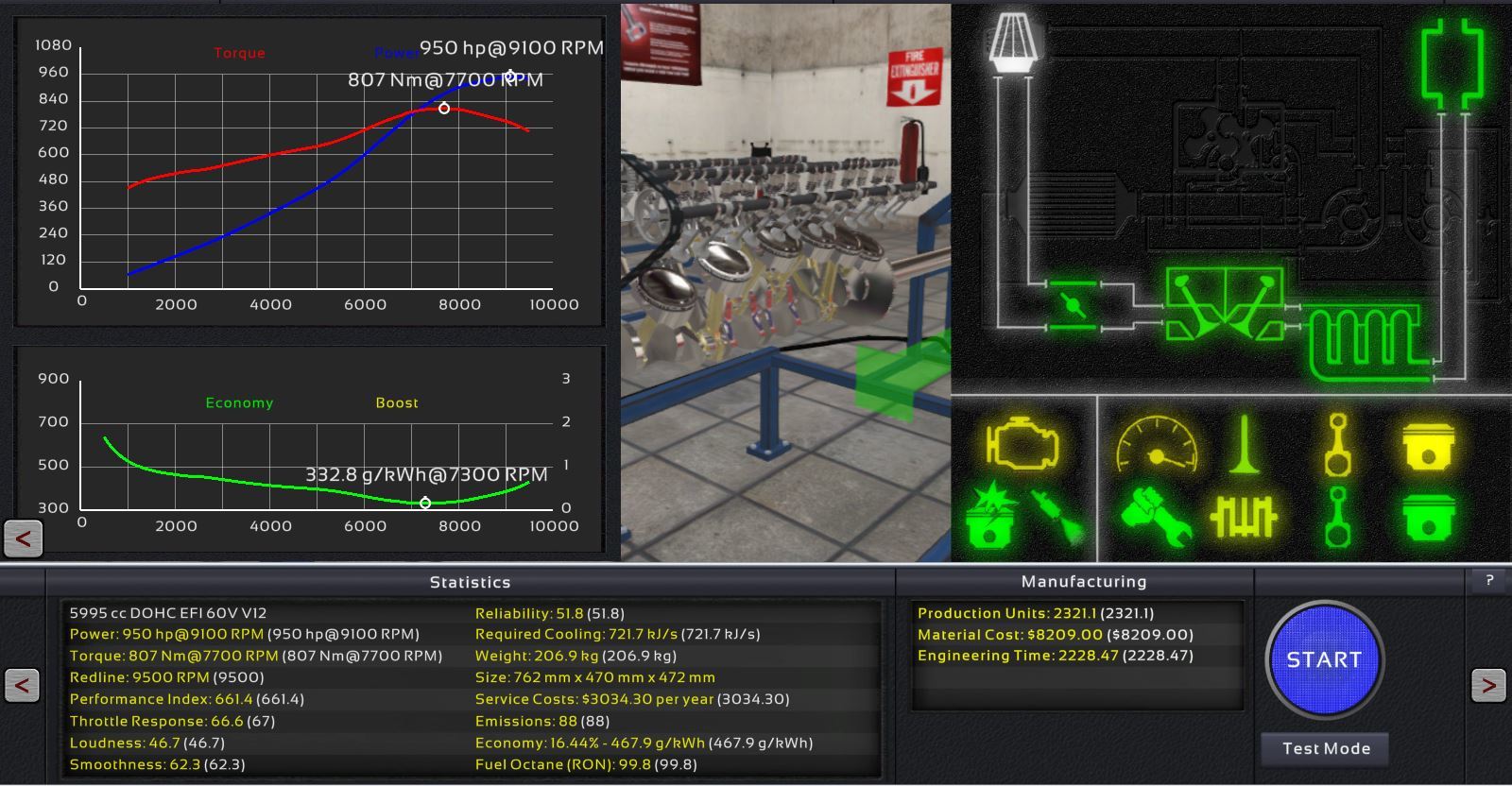Click the yellow piston icon

click(1428, 445)
